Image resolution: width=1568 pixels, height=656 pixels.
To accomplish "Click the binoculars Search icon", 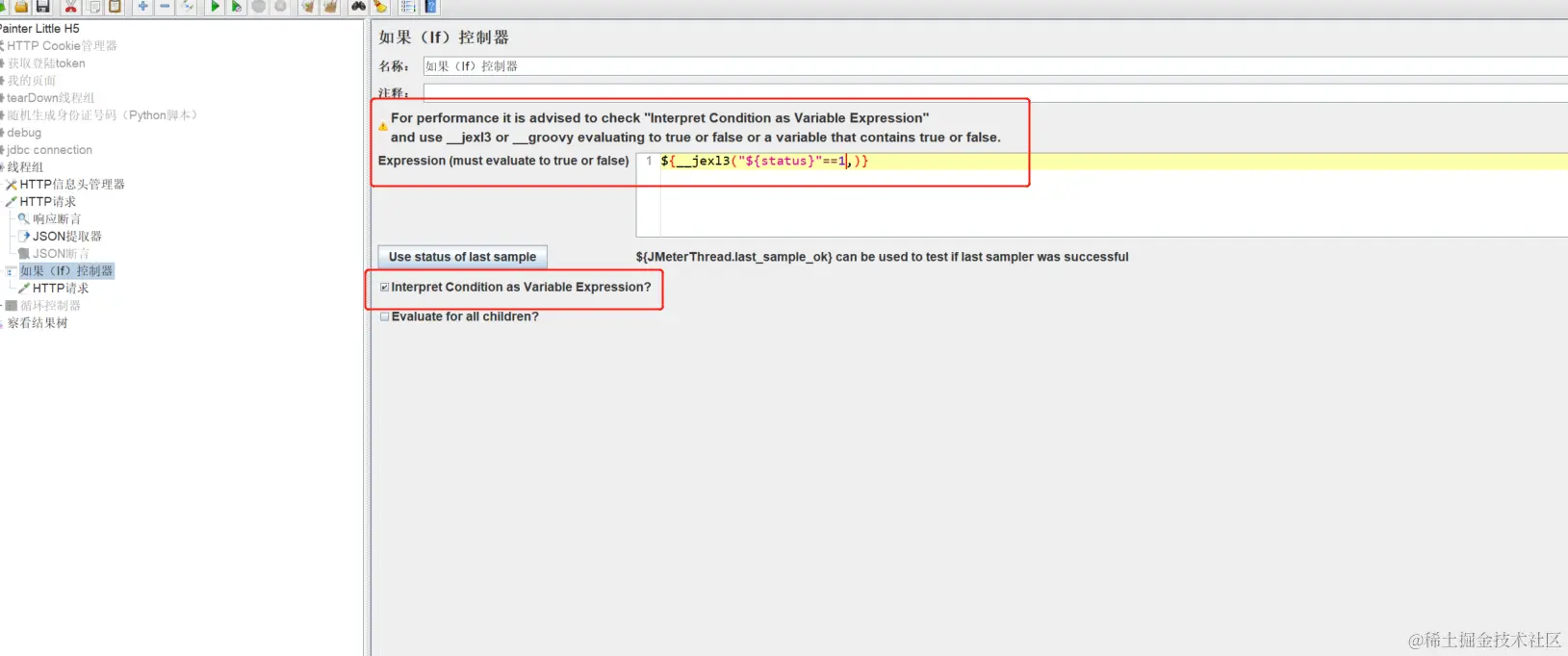I will coord(358,6).
